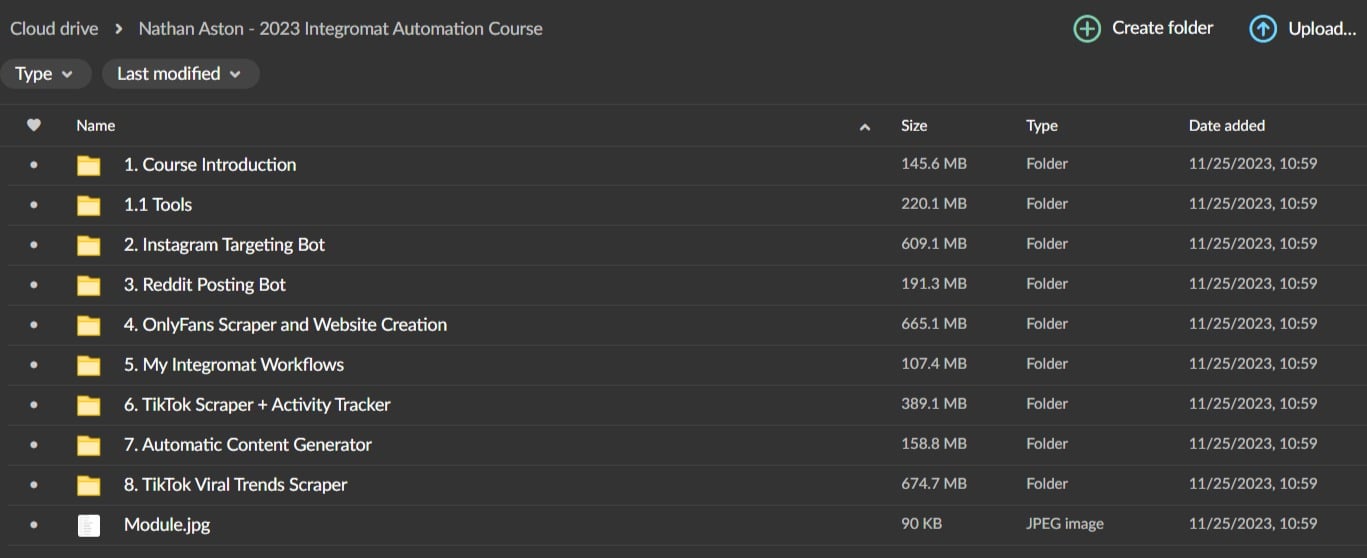Click folder icon for 1. Course Introduction
This screenshot has width=1367, height=558.
coord(89,165)
